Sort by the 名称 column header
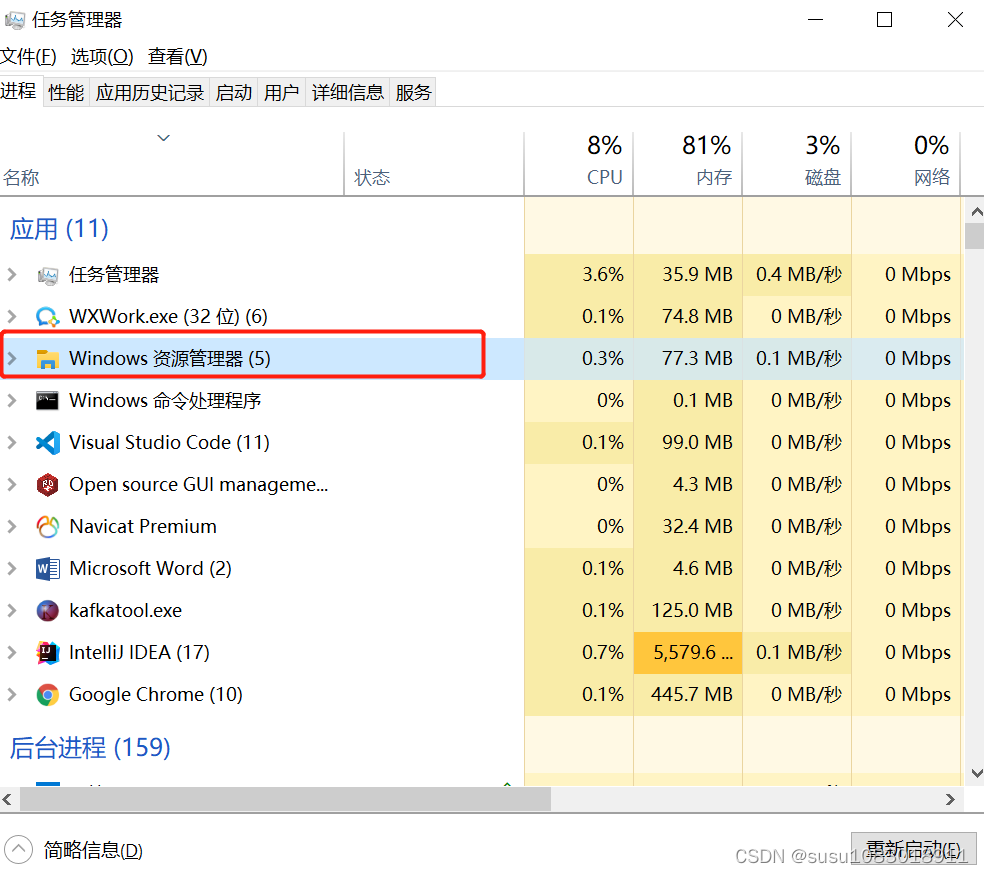 pos(171,164)
